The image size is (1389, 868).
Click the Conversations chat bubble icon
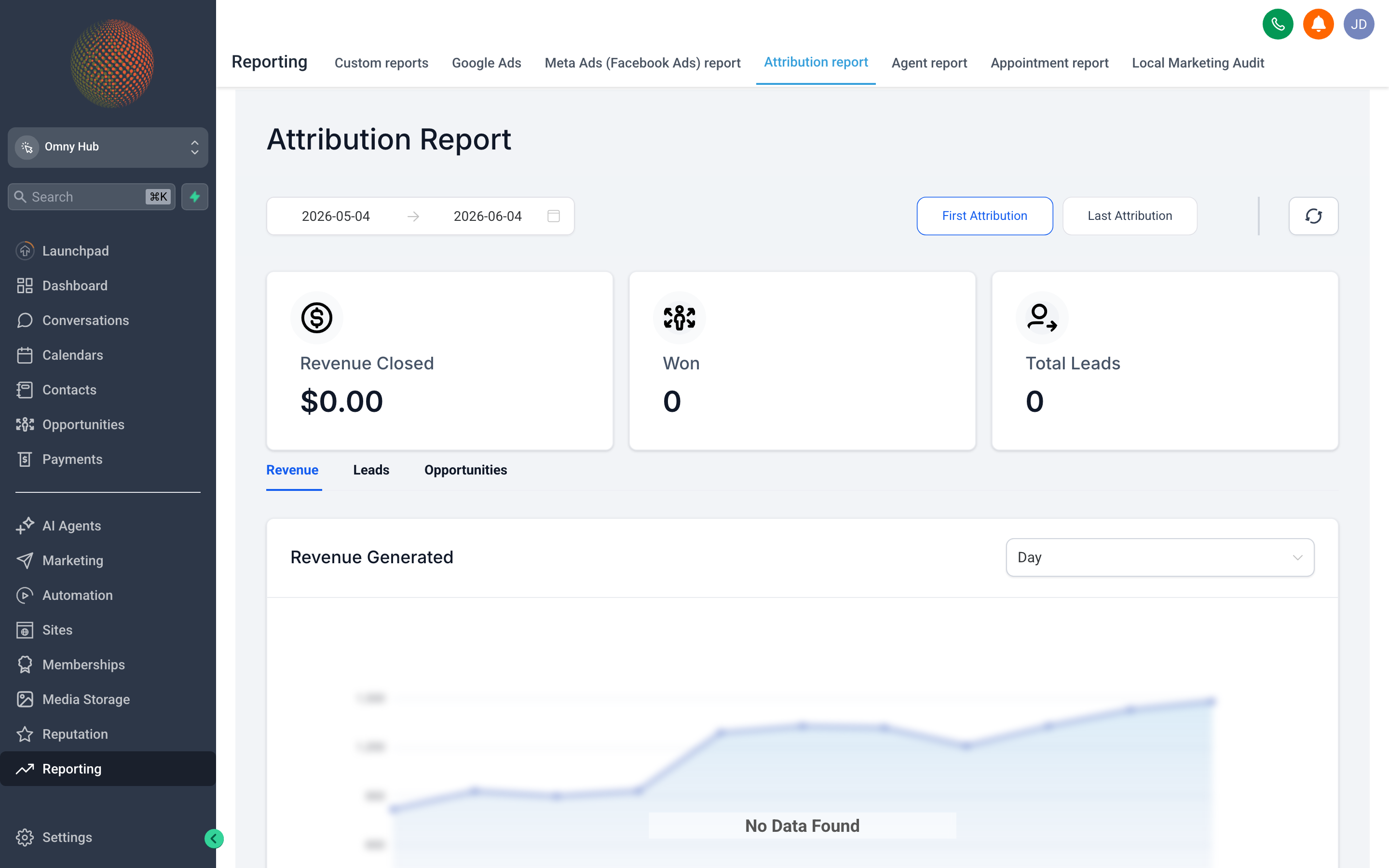point(25,320)
